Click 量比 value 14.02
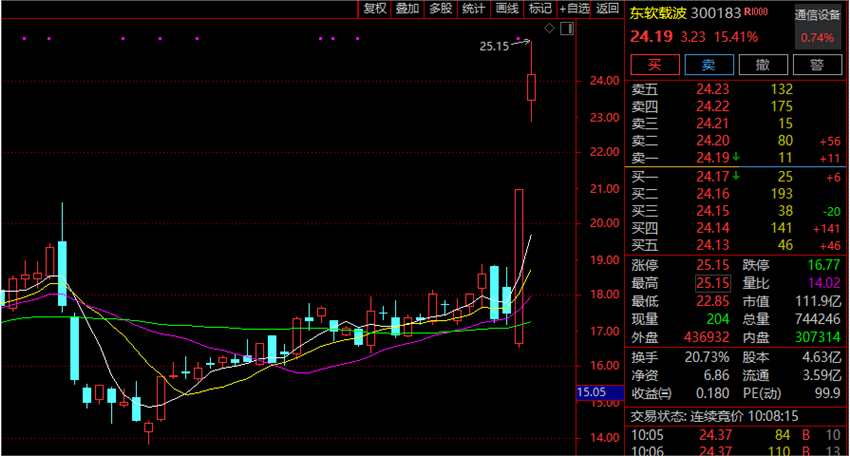The image size is (850, 456). click(x=824, y=283)
